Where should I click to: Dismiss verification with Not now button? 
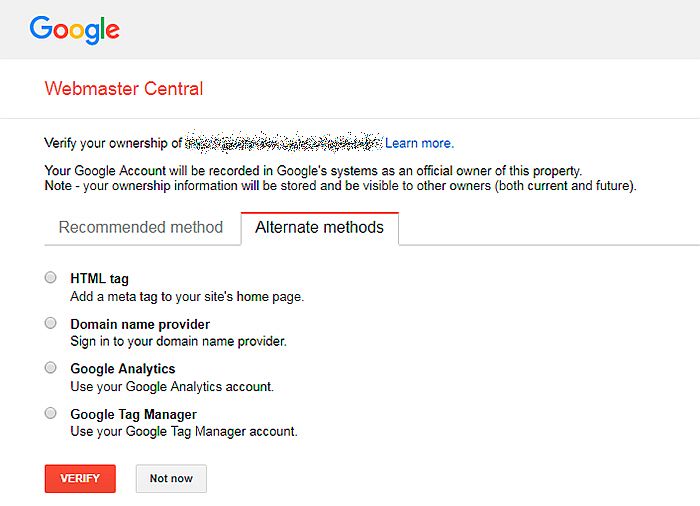pyautogui.click(x=171, y=479)
